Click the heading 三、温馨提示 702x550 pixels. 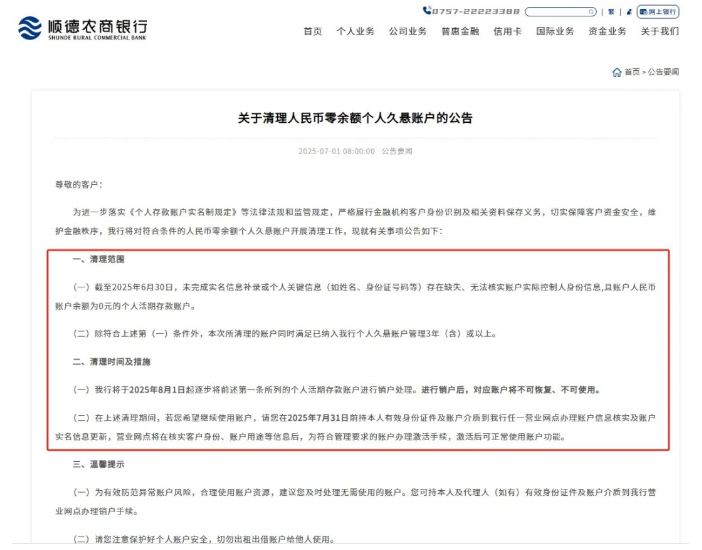98,464
